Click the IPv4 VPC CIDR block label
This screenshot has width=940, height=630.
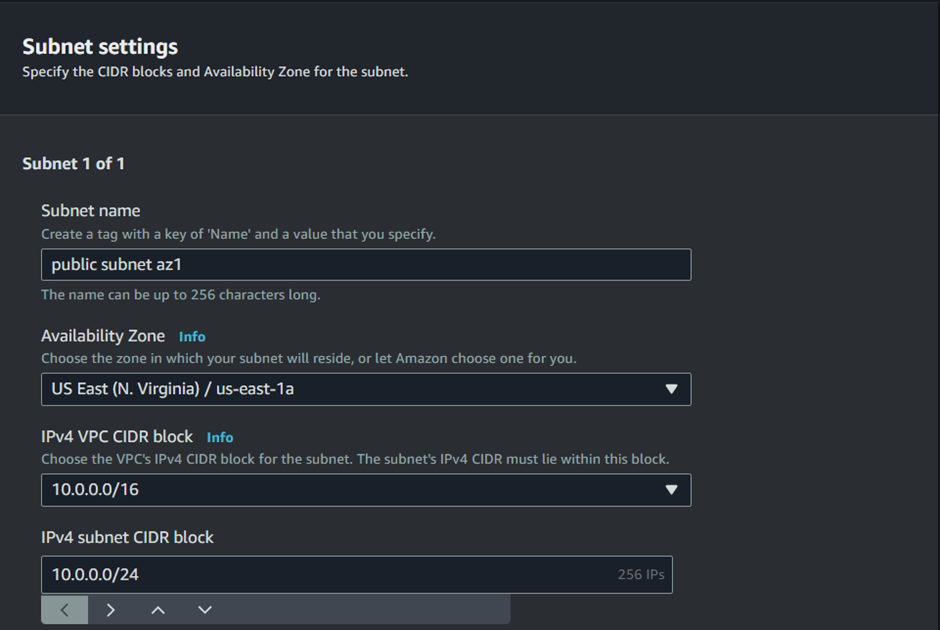(117, 436)
